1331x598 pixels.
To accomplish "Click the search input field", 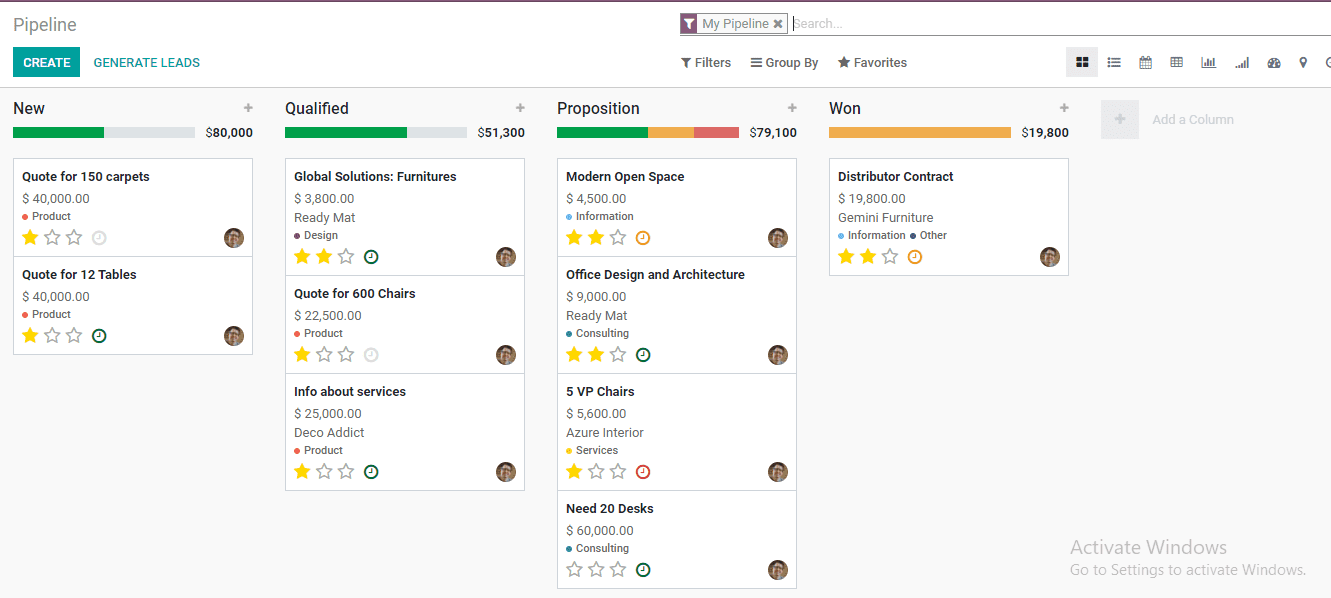I will pyautogui.click(x=1060, y=24).
